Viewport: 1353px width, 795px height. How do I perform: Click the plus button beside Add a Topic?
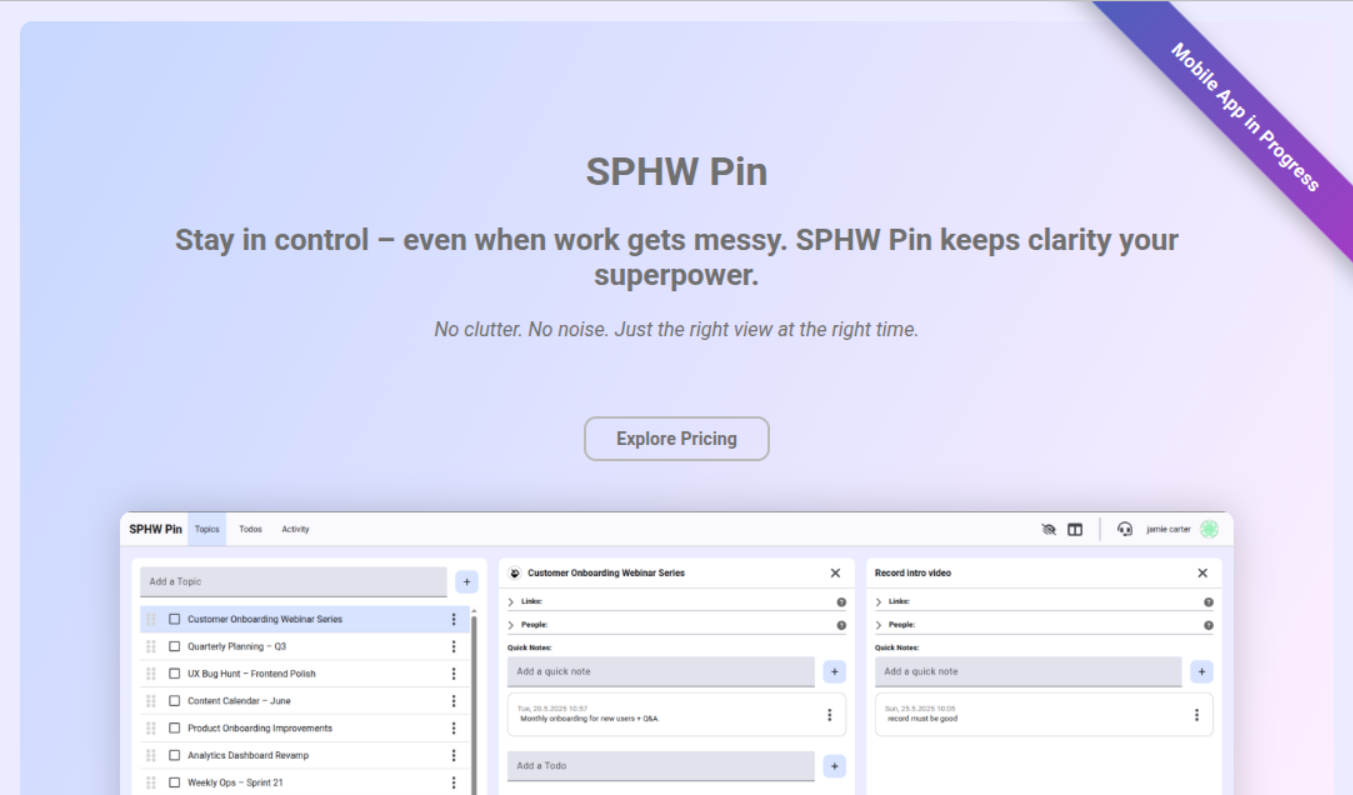tap(467, 582)
